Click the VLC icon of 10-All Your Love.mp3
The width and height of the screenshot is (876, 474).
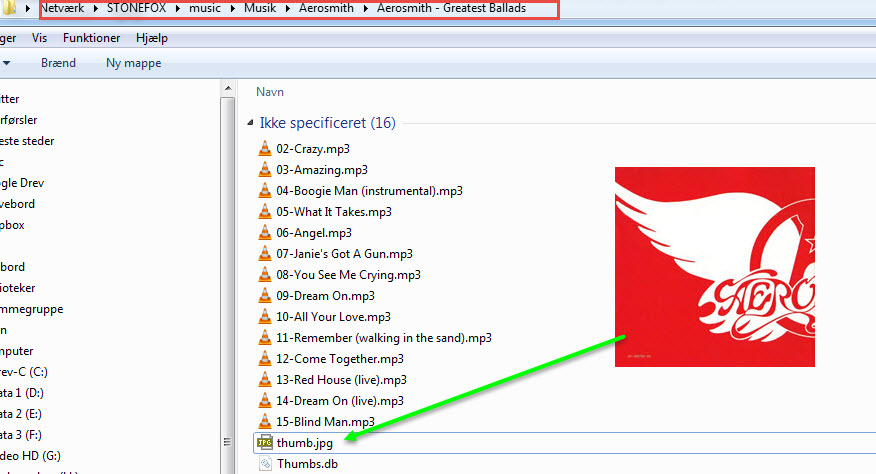[x=265, y=316]
